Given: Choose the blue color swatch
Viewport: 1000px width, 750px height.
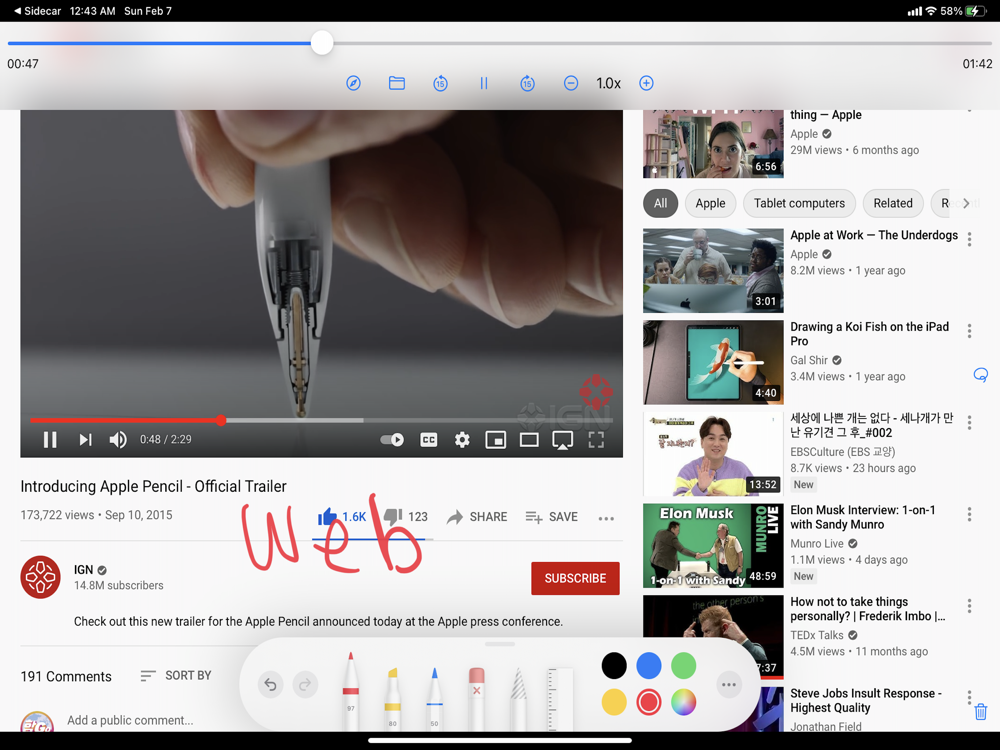Looking at the screenshot, I should click(649, 666).
